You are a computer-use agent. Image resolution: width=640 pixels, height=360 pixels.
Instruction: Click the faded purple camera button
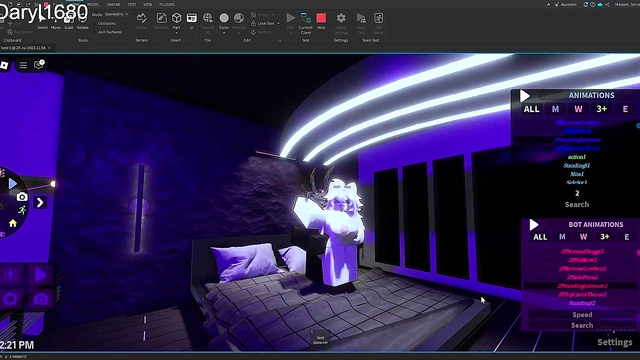(x=41, y=299)
